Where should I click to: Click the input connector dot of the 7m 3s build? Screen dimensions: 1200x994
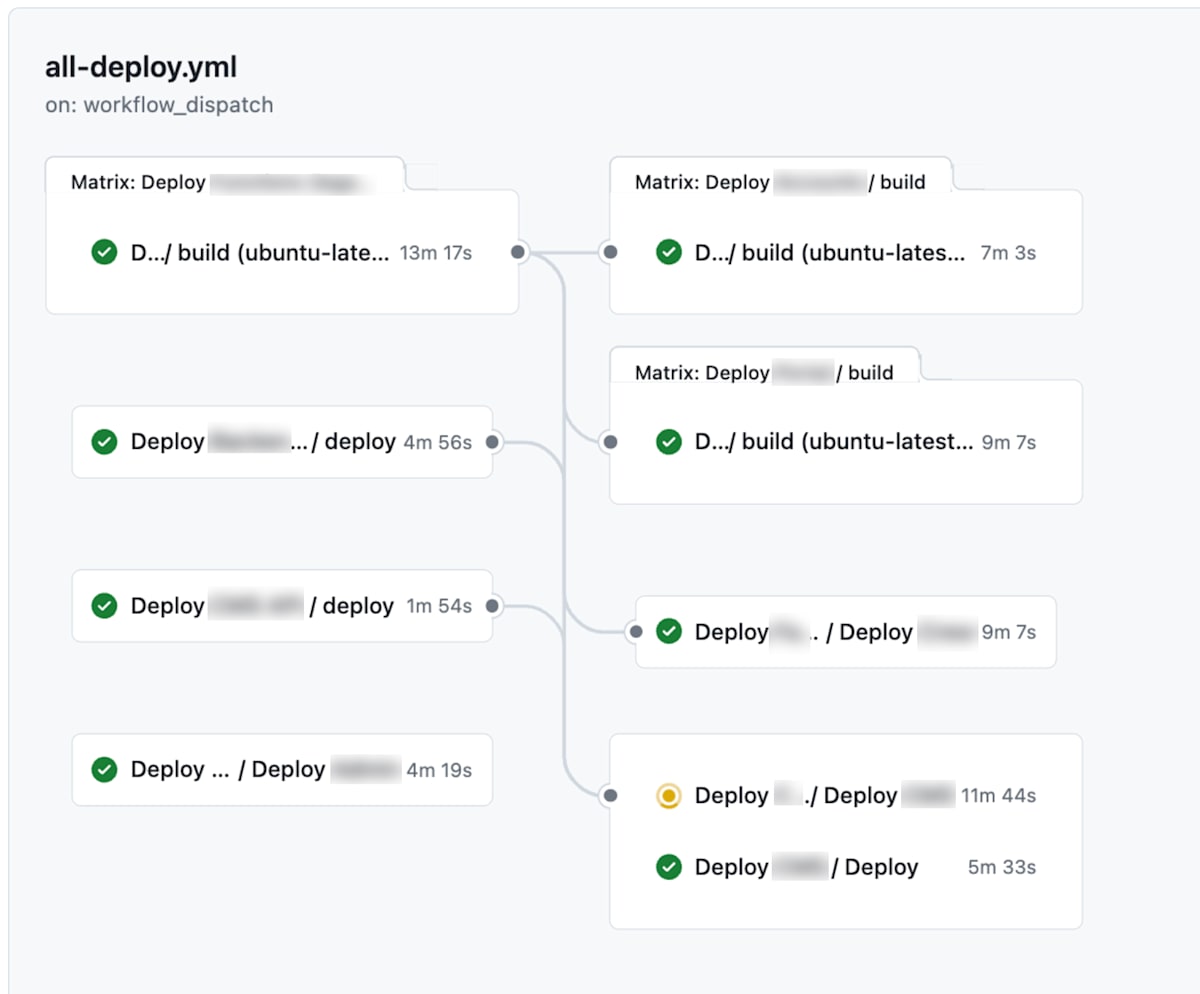click(x=610, y=253)
